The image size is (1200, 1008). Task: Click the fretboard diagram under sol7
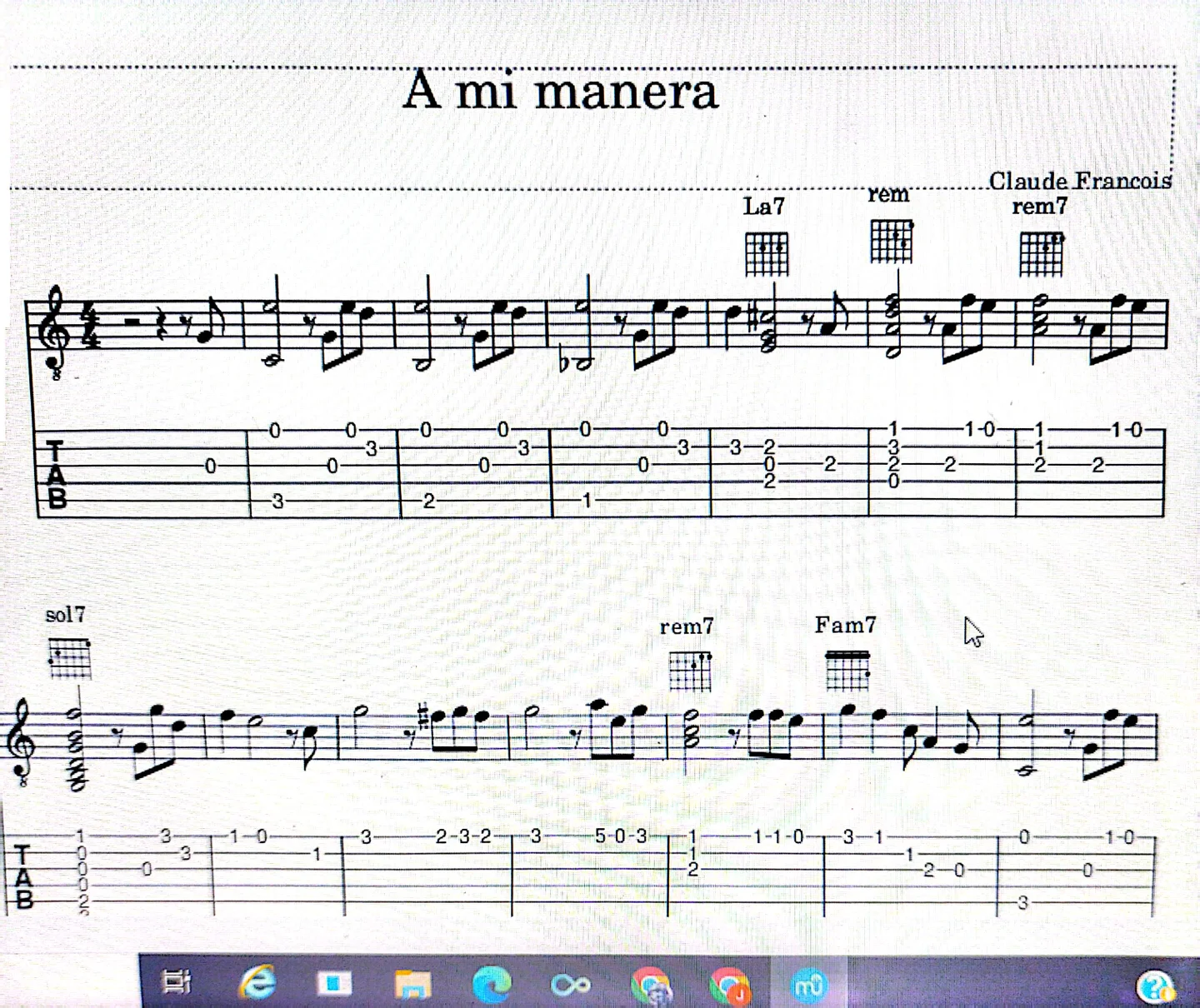[x=69, y=659]
